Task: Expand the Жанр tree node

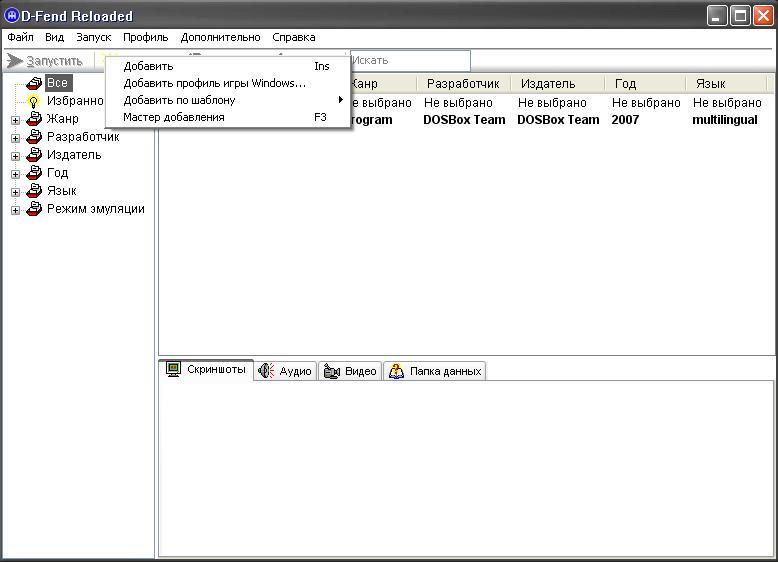Action: pos(15,121)
